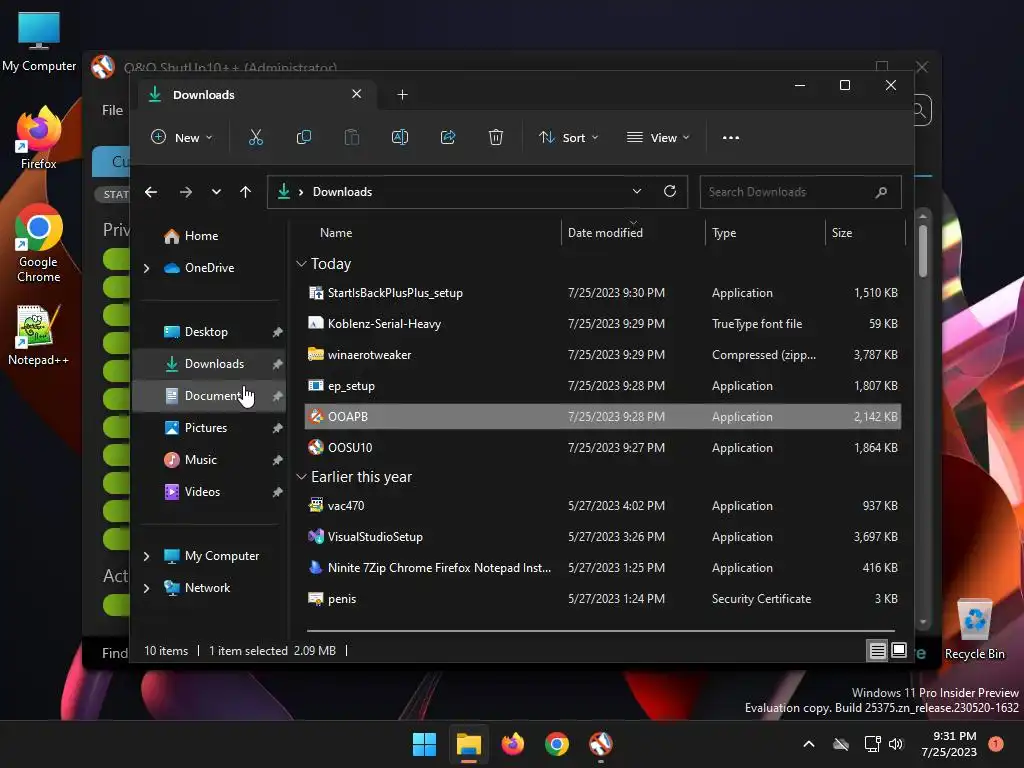
Task: Select winaerotweaker zip file
Action: point(603,355)
